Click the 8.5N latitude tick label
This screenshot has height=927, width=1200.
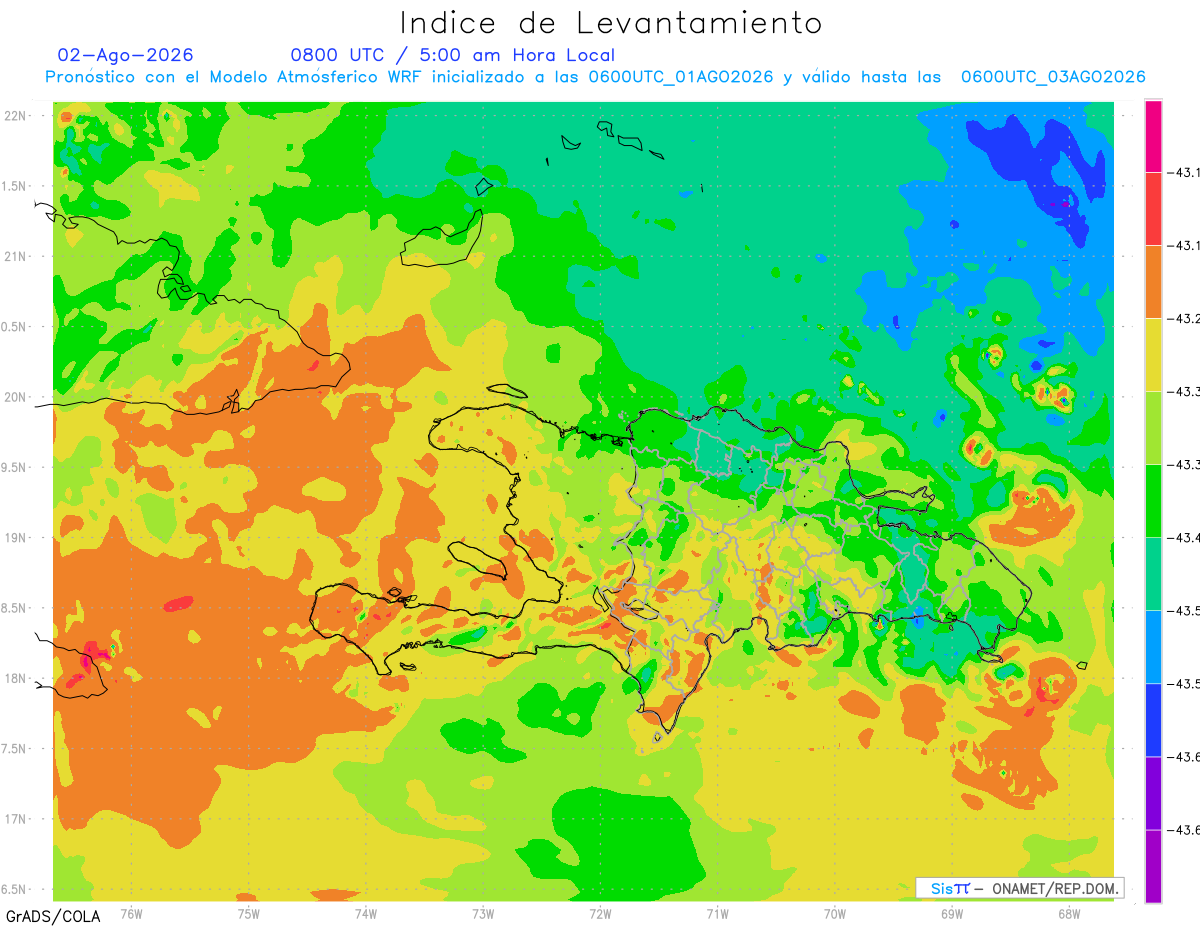(x=13, y=608)
